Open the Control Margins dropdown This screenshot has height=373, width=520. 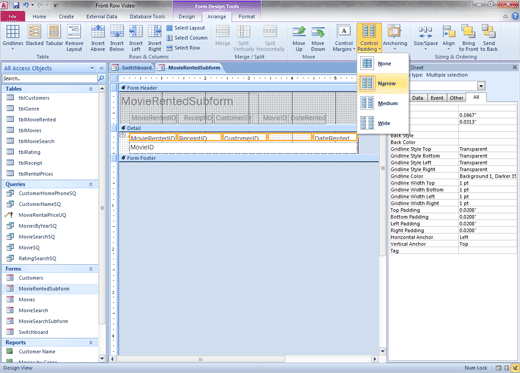coord(344,38)
